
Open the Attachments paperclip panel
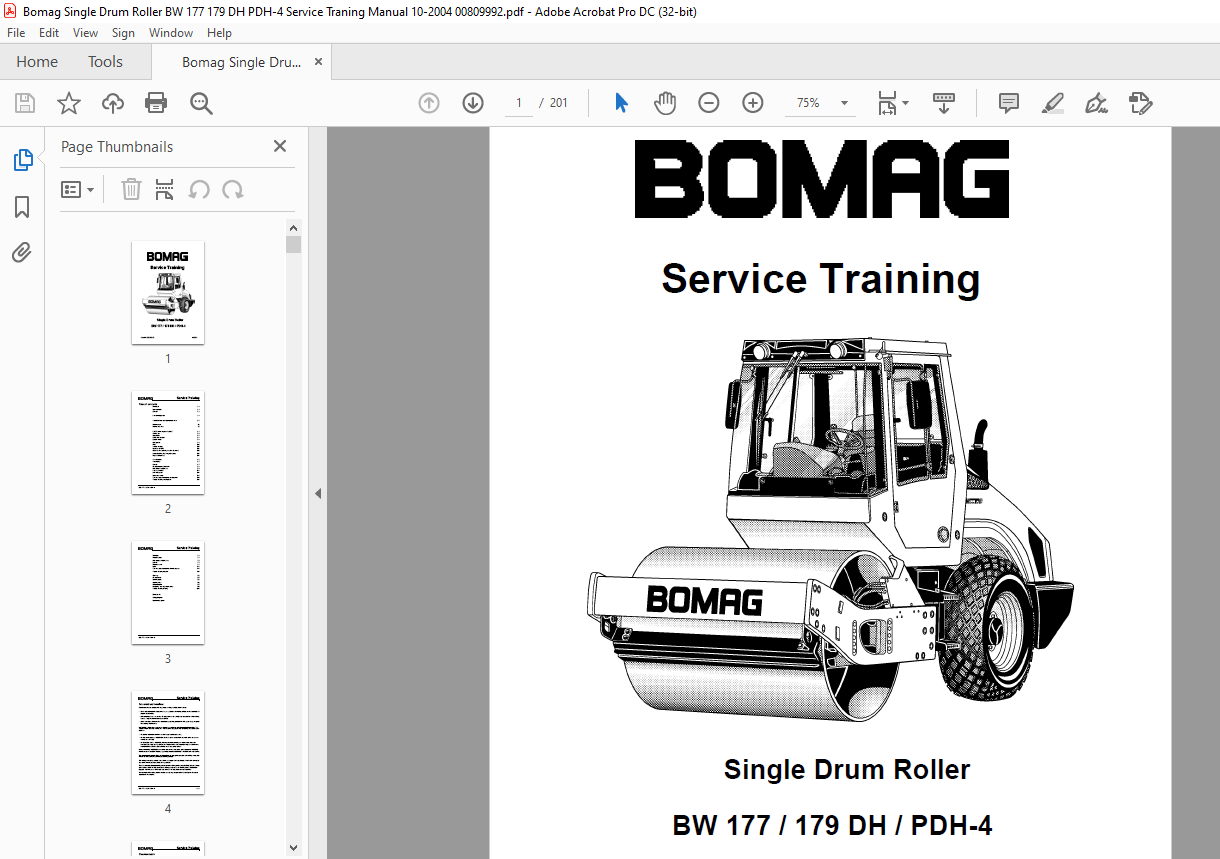tap(22, 252)
